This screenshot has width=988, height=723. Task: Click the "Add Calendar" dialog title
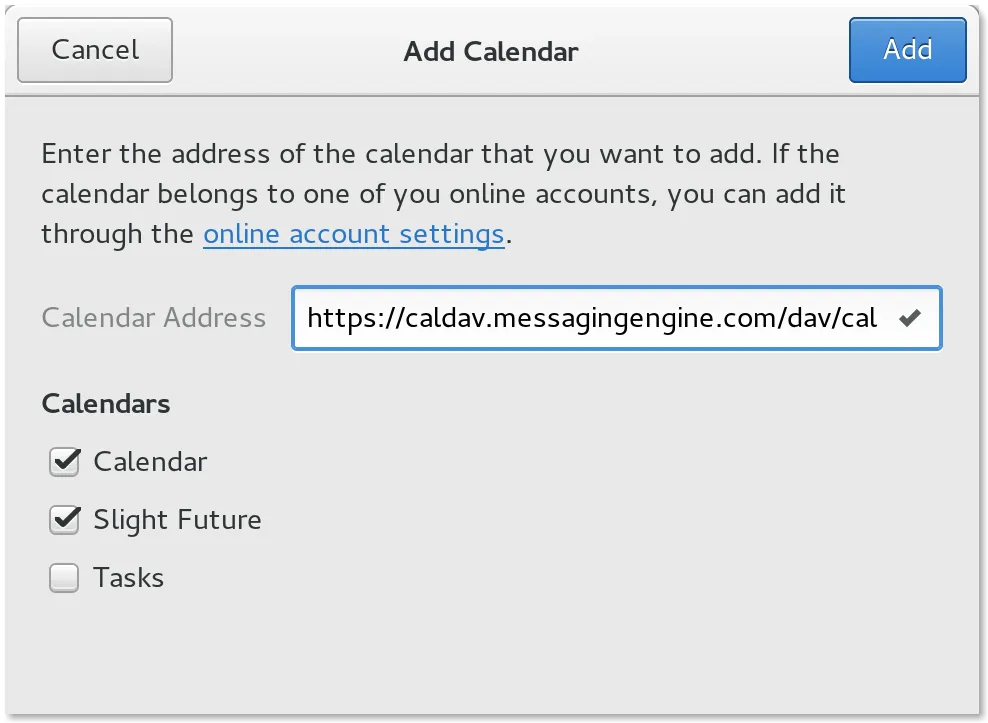[x=491, y=52]
